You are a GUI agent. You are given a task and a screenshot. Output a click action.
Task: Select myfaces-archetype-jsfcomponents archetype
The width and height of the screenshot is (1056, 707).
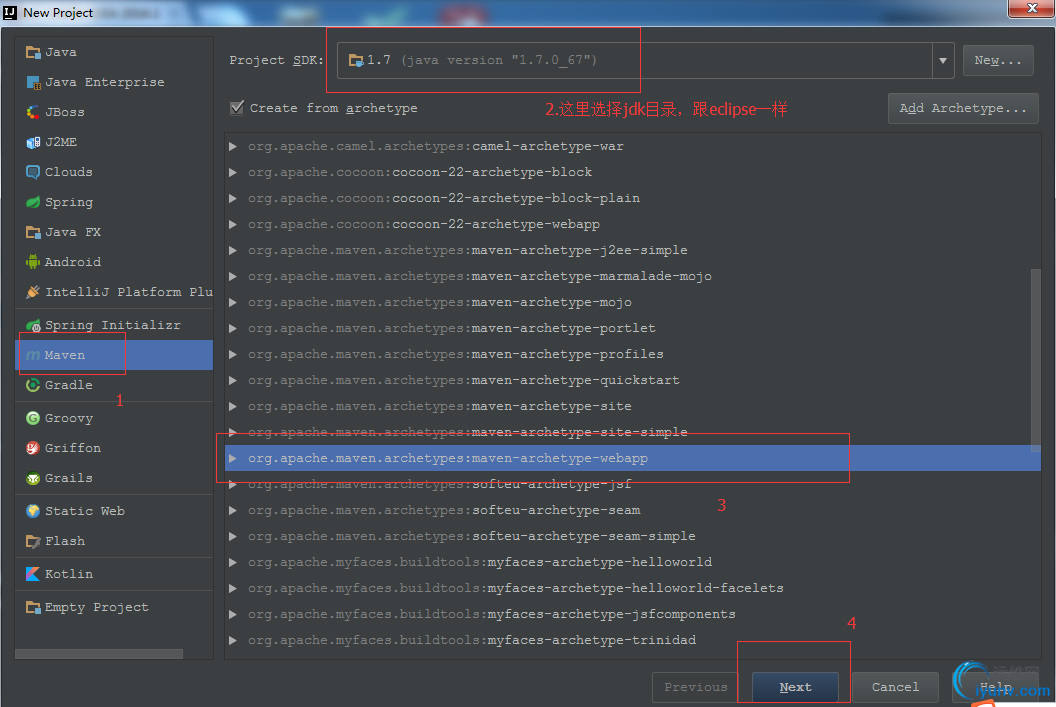tap(632, 615)
